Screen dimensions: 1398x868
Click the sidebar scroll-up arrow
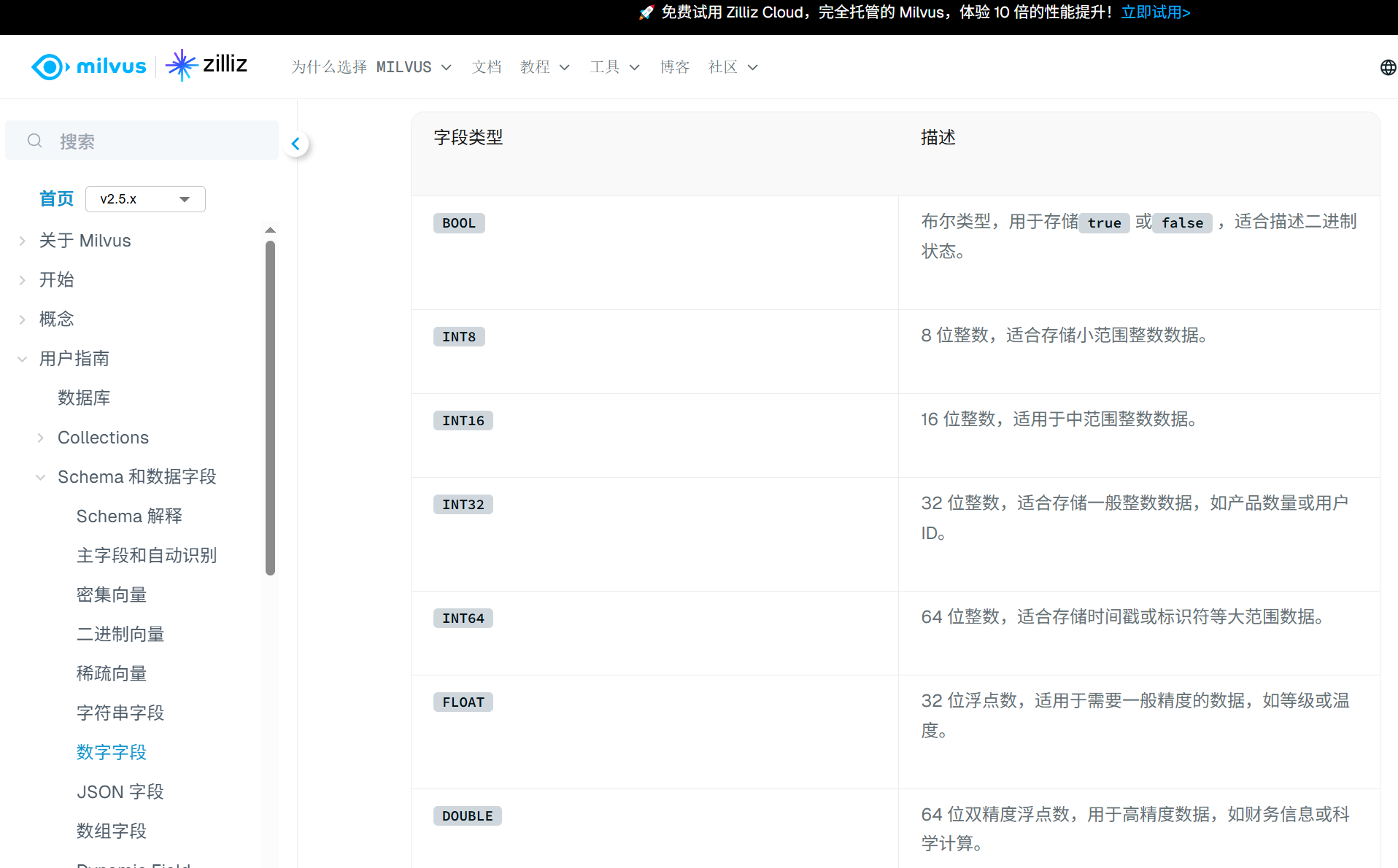pos(270,230)
